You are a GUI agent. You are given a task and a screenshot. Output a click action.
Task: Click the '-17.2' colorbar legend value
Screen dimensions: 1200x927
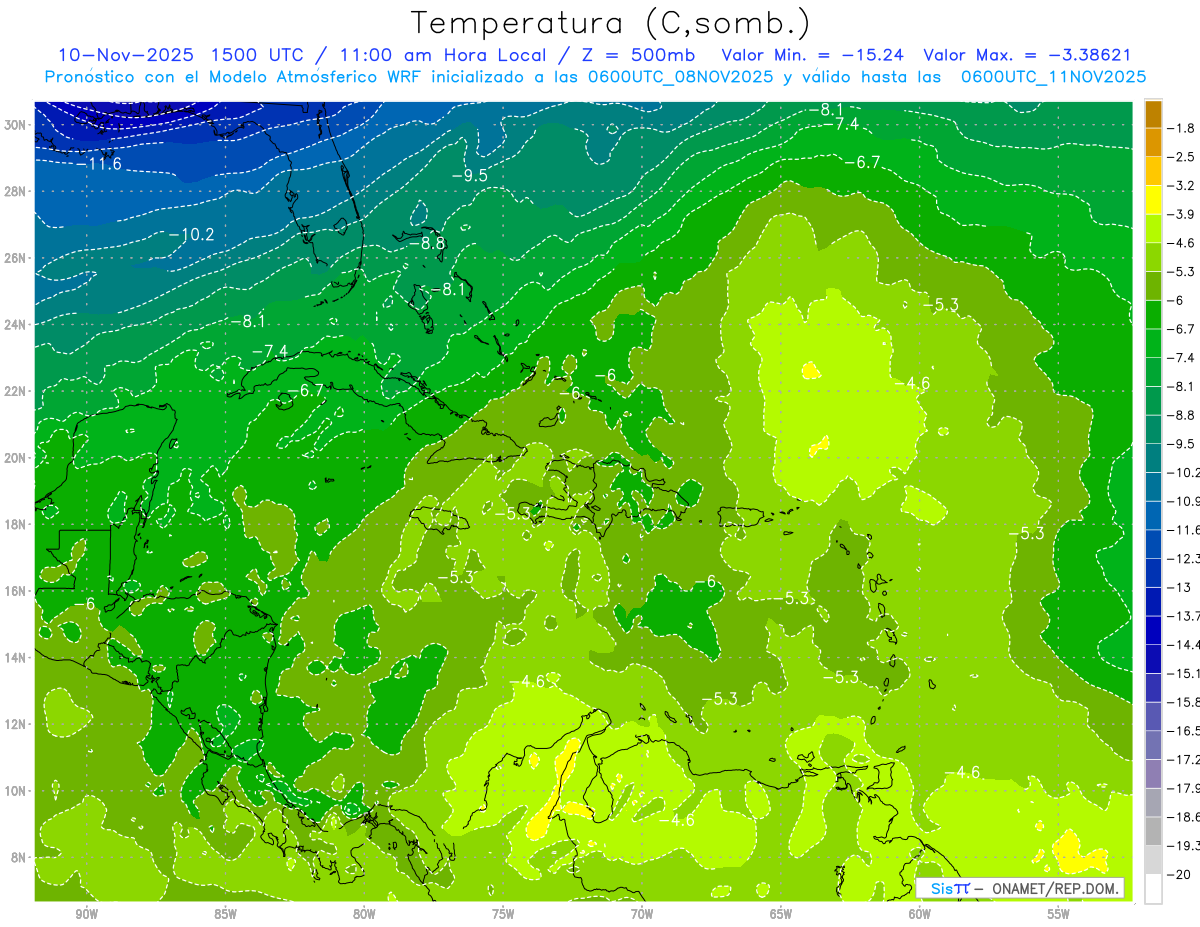[x=1184, y=759]
